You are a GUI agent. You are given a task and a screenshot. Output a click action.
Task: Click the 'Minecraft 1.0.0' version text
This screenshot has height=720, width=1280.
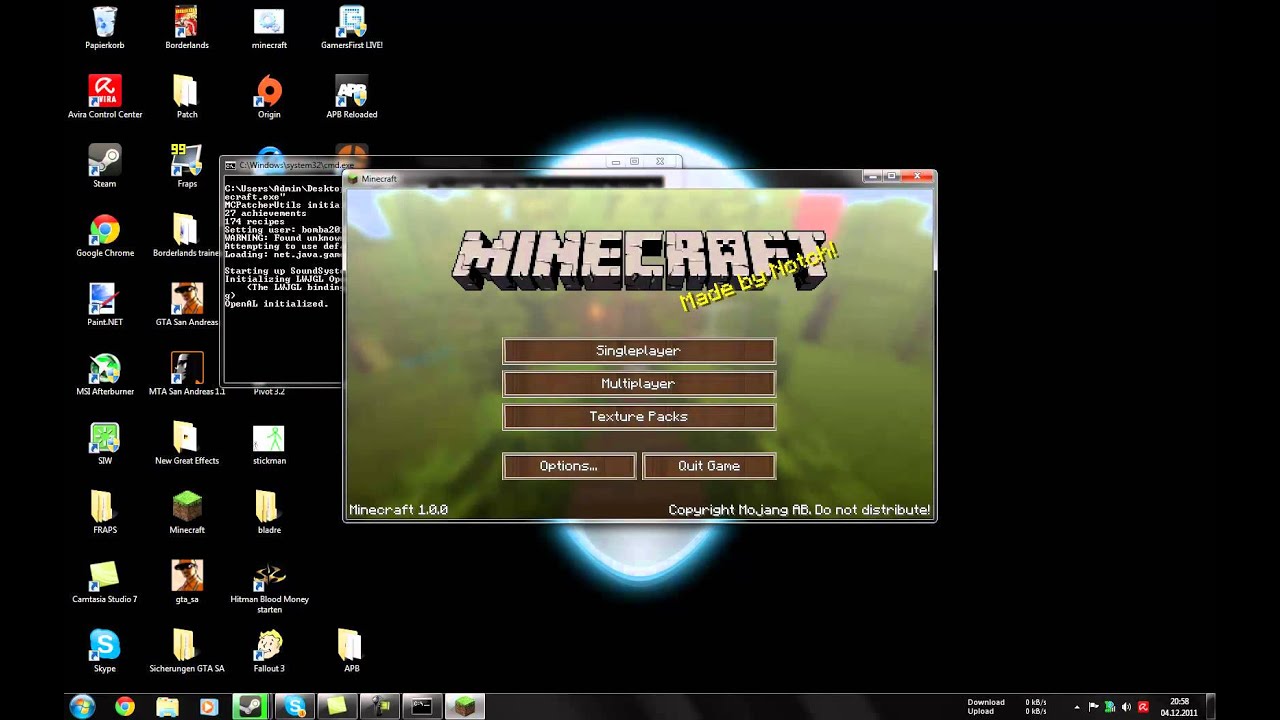398,510
